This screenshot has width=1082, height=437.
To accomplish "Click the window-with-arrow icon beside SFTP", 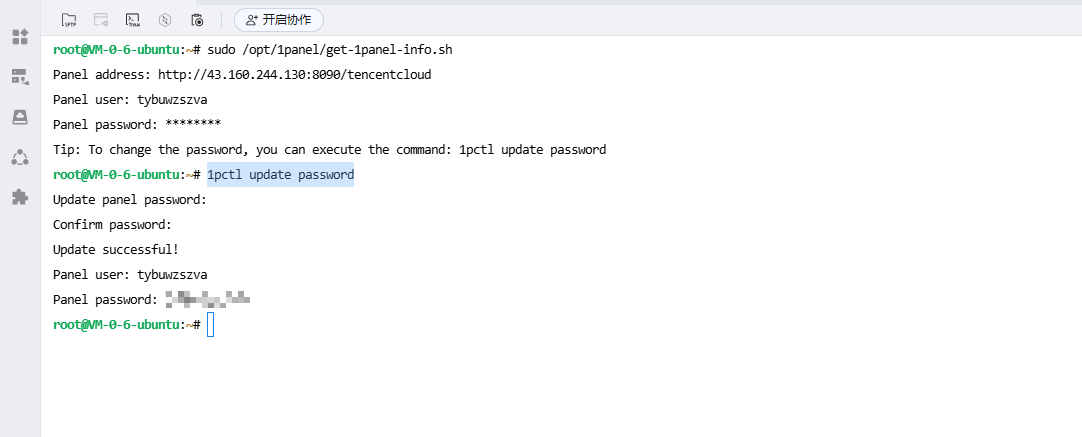I will 100,20.
